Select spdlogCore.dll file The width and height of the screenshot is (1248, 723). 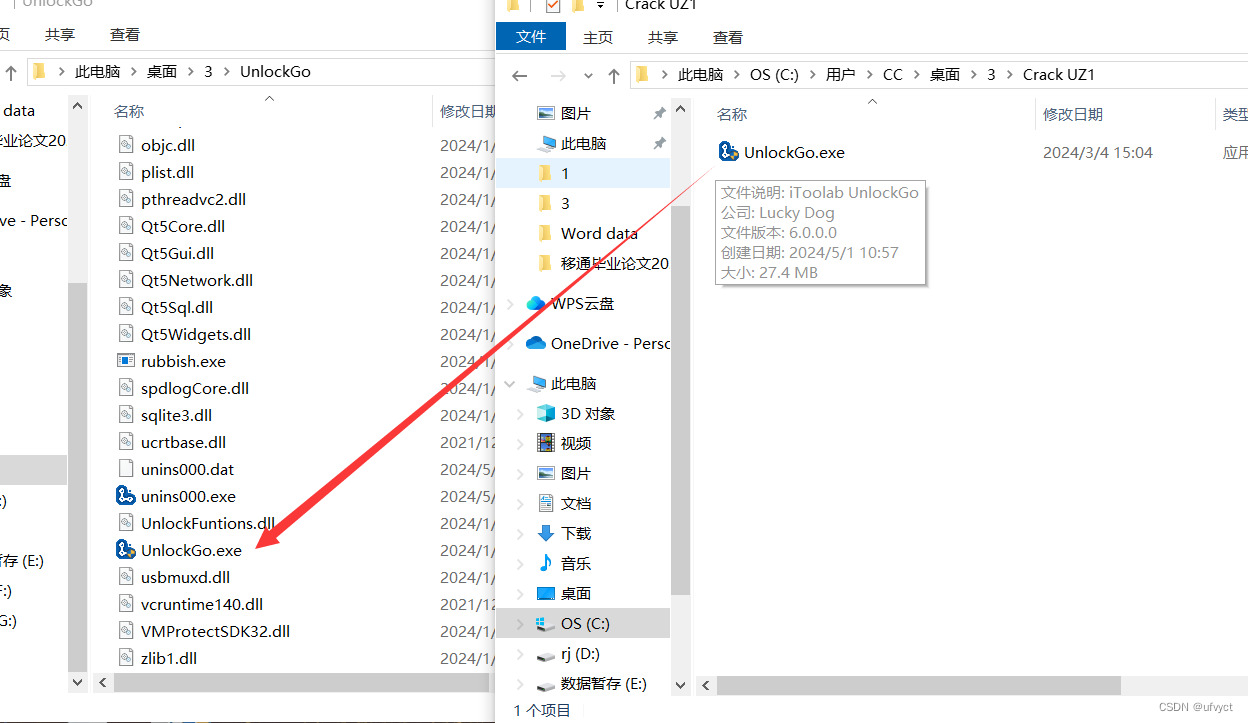(195, 388)
